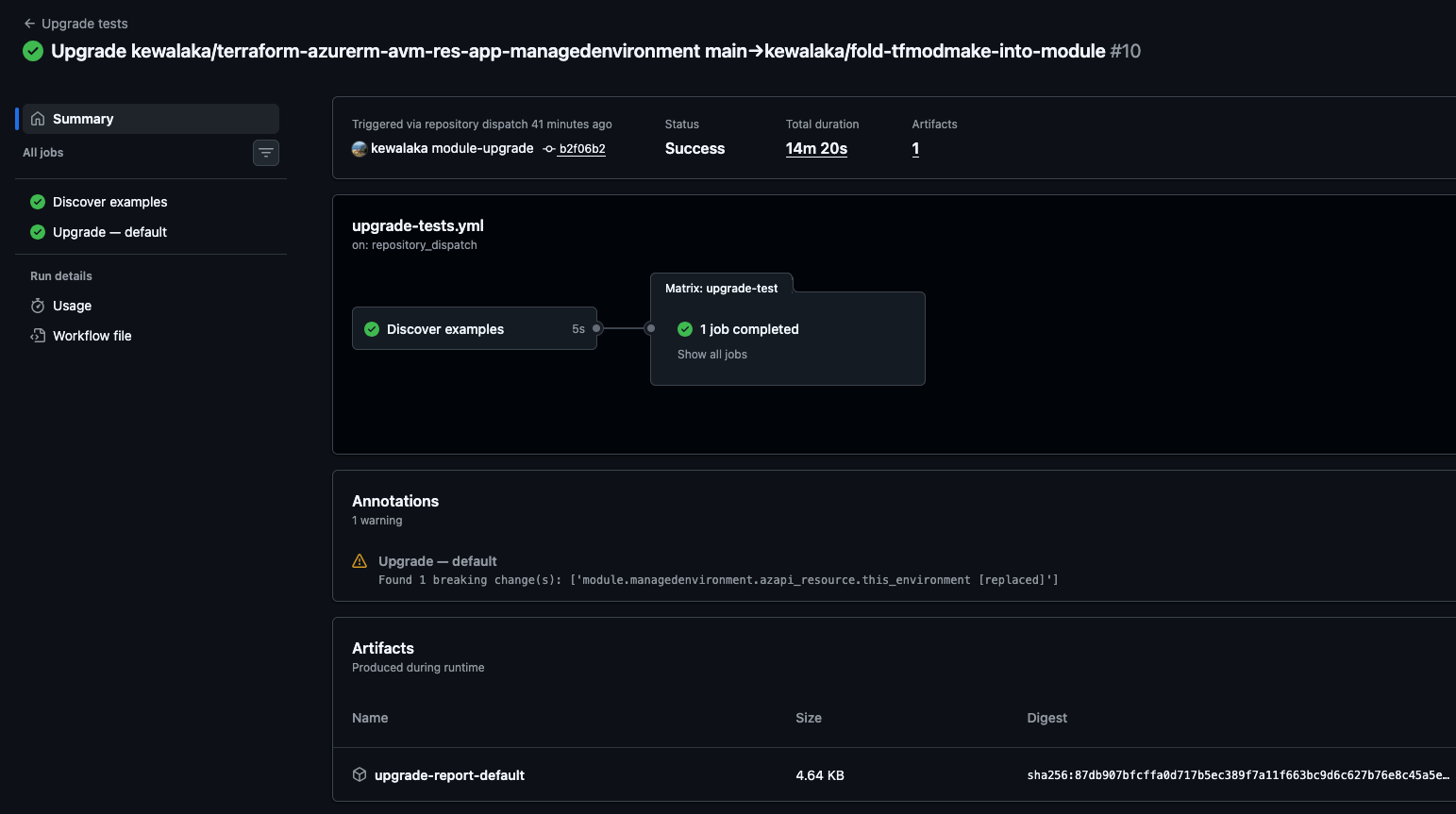This screenshot has width=1456, height=814.
Task: Click the Digest column header
Action: 1047,718
